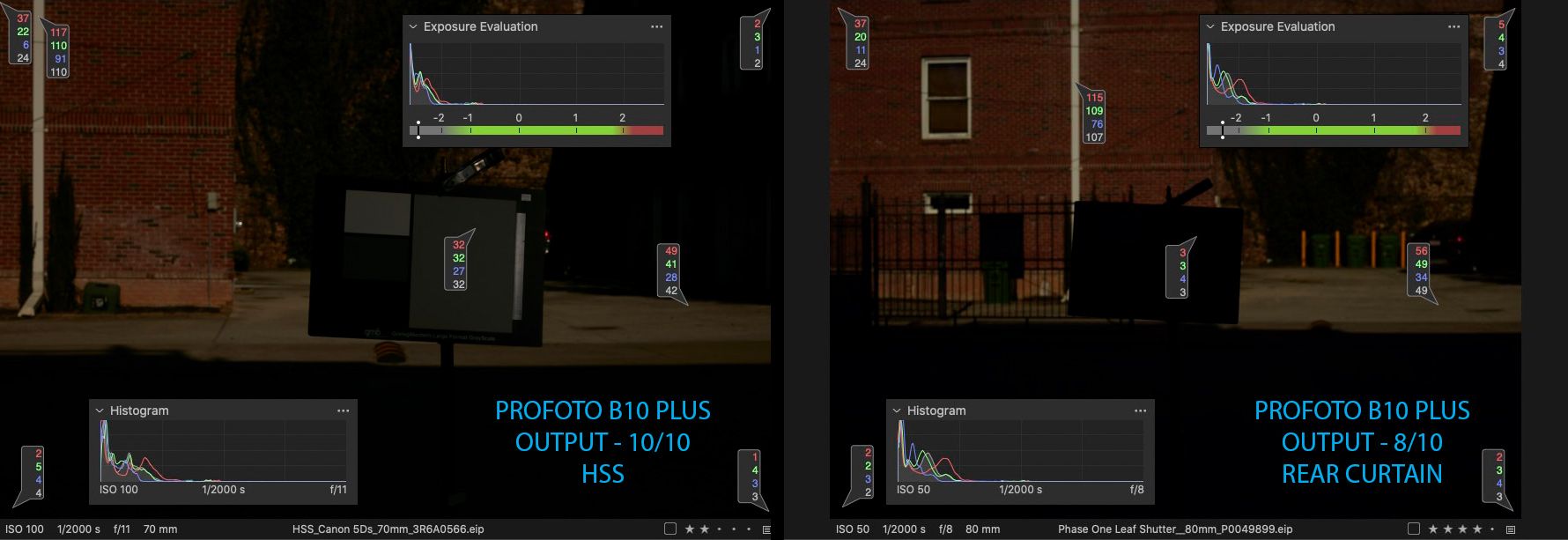Click 70 mm focal length in status bar

(x=160, y=529)
